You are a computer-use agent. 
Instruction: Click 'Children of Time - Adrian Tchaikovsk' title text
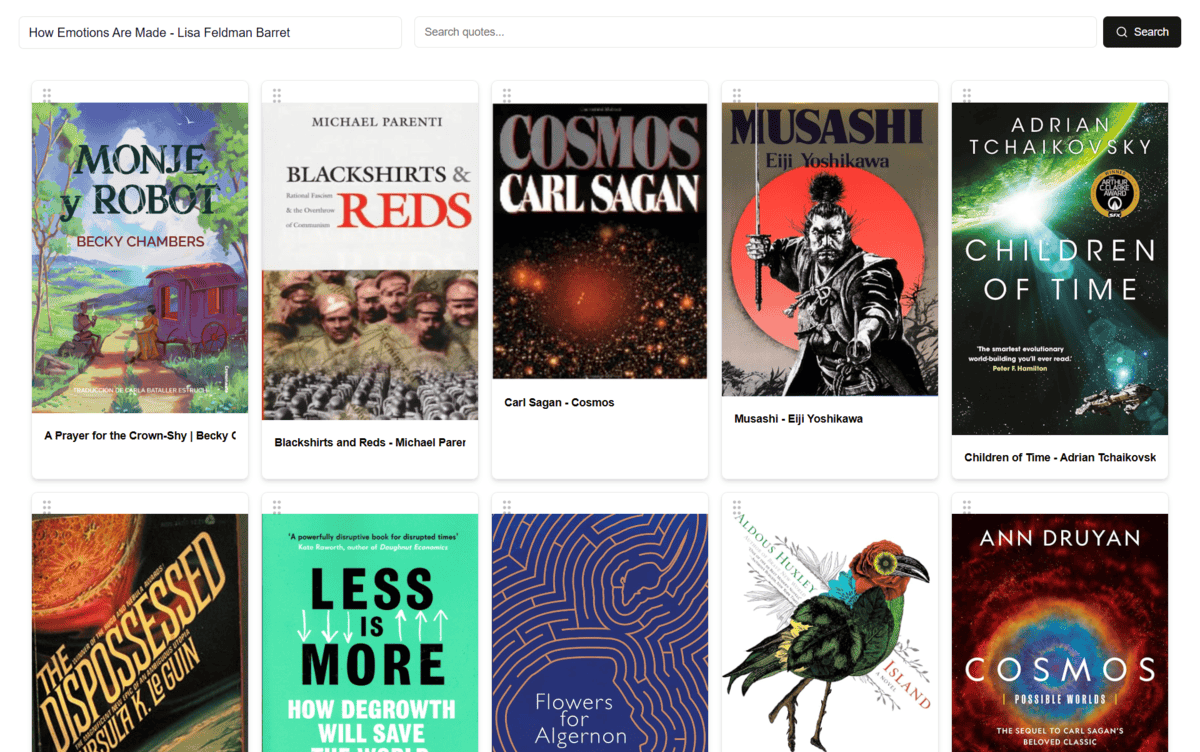(x=1060, y=457)
